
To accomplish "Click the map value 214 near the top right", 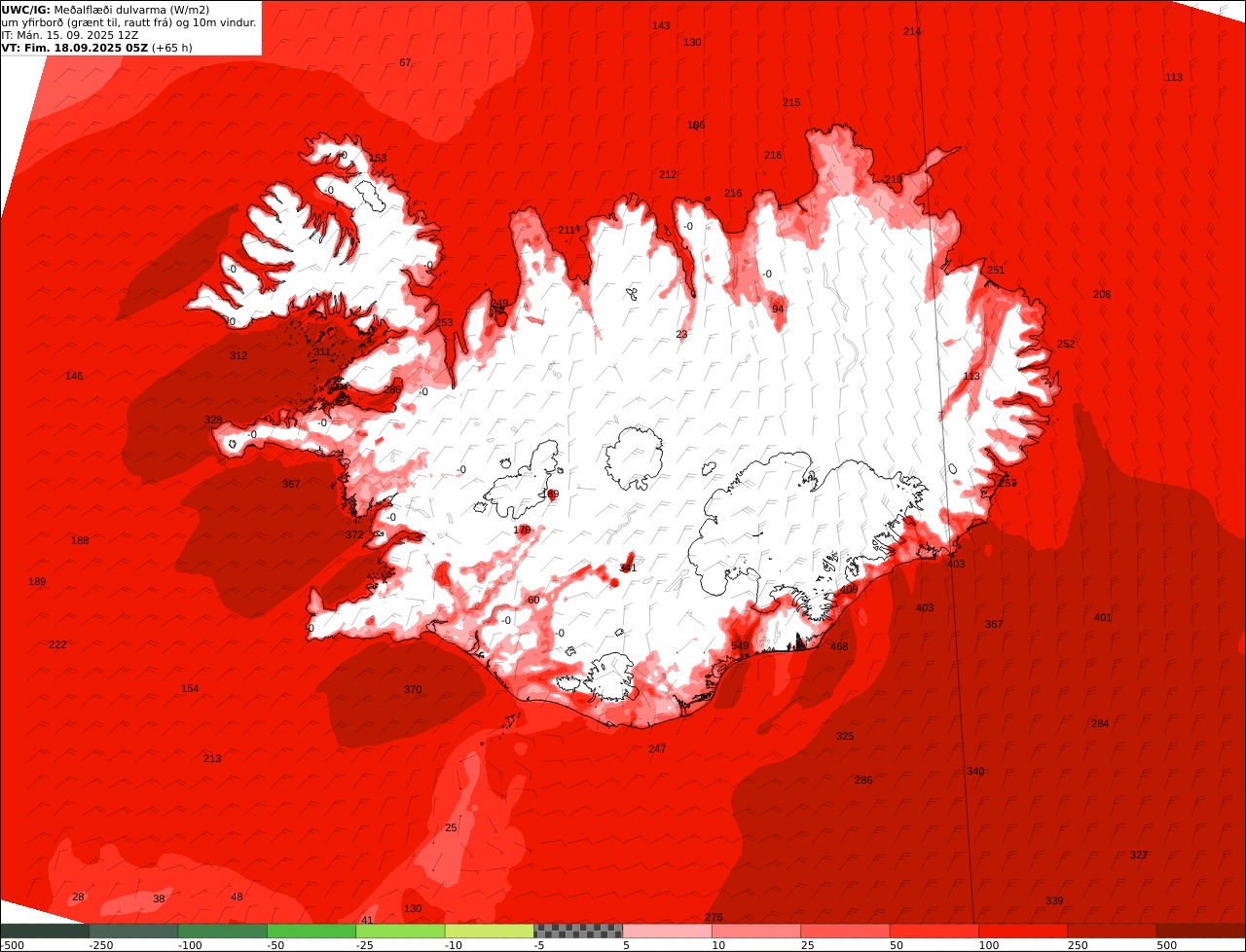I will click(x=912, y=31).
